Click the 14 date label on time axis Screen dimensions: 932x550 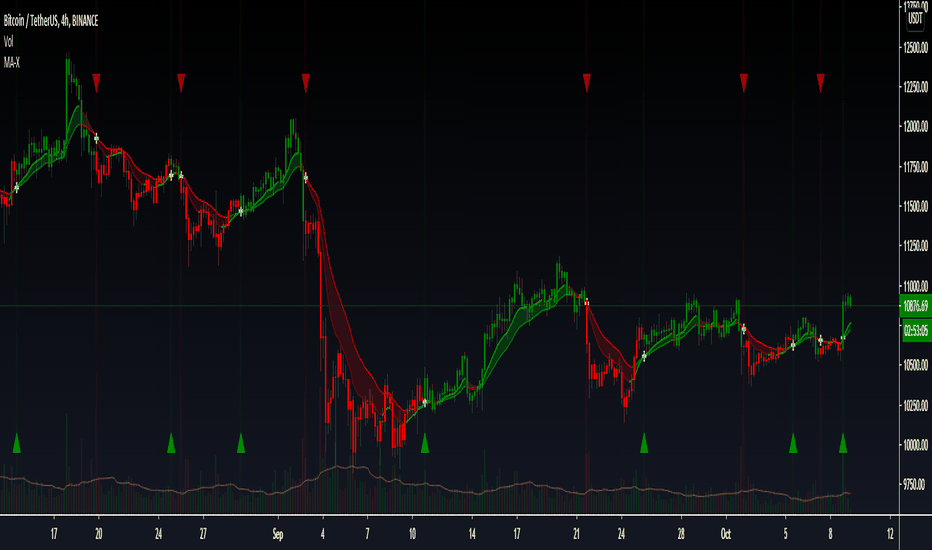pyautogui.click(x=472, y=534)
